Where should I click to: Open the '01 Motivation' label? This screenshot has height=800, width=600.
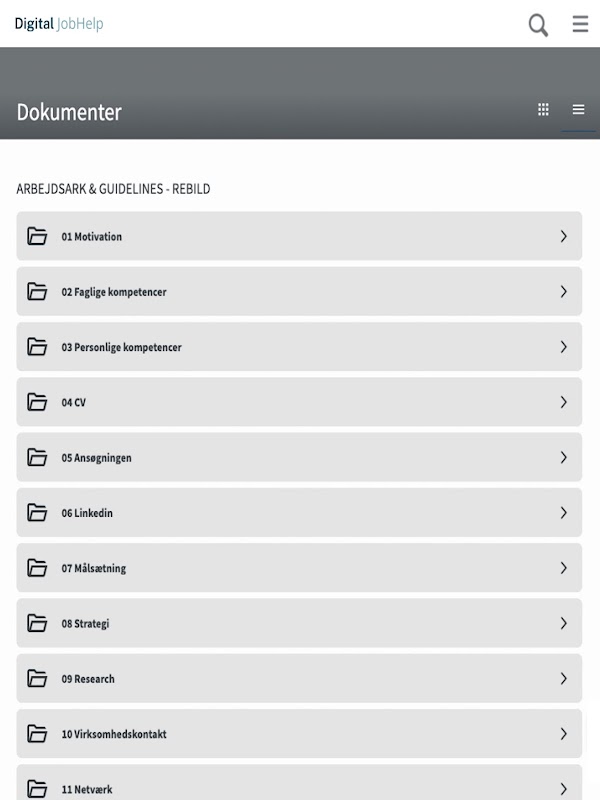[92, 237]
